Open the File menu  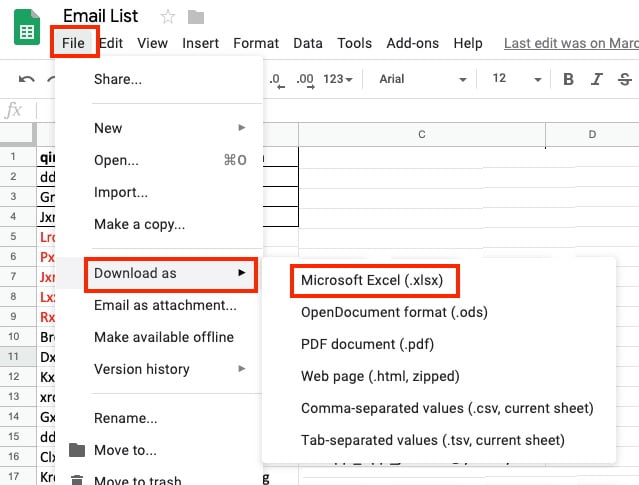(x=74, y=43)
